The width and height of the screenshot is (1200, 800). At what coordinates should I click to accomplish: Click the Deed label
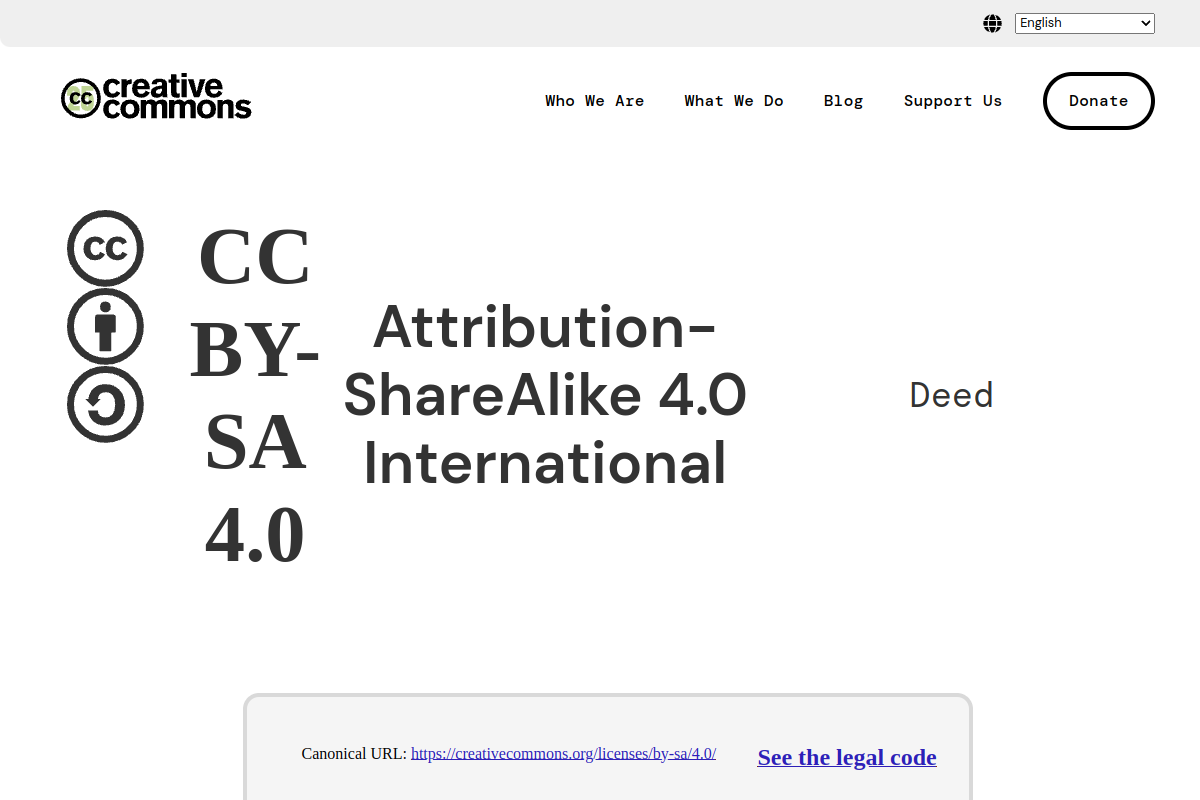pyautogui.click(x=951, y=395)
